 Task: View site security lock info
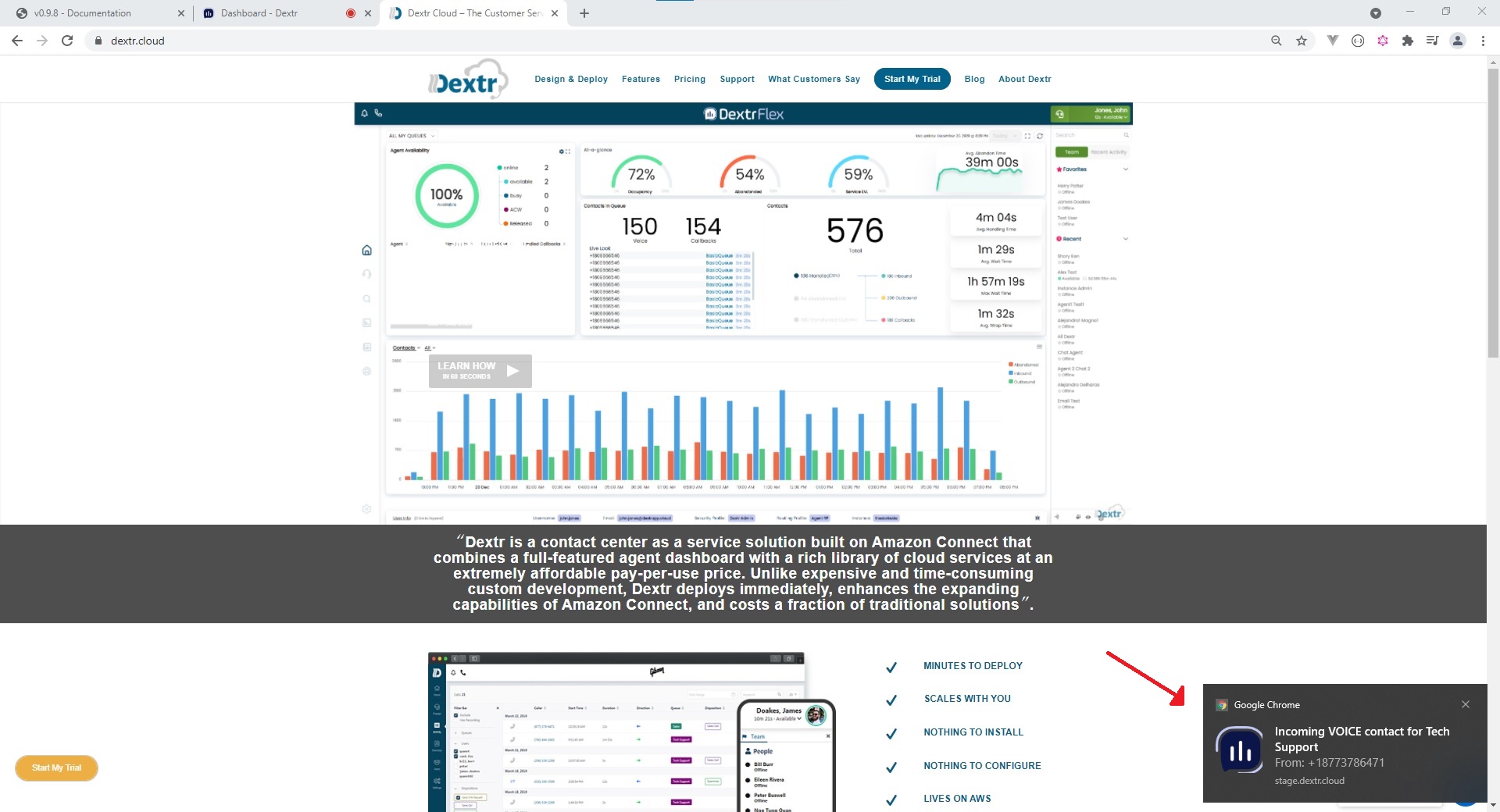98,41
